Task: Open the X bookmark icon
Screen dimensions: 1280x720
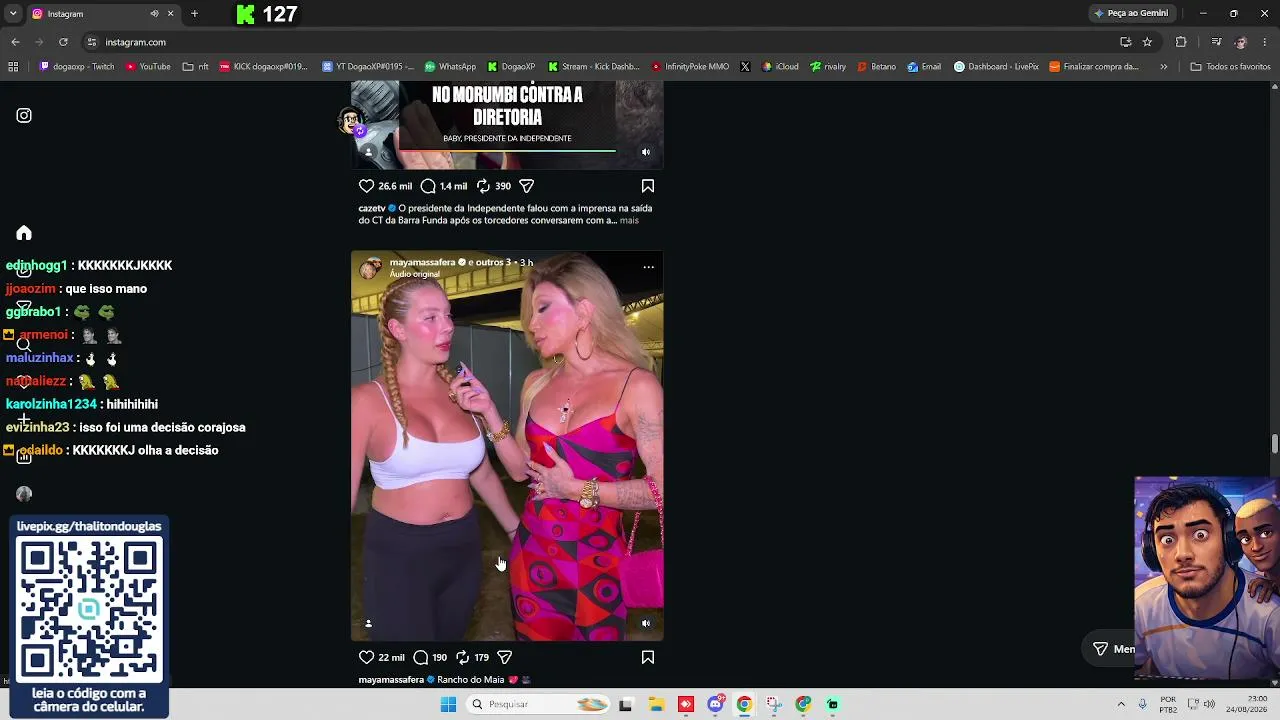Action: [x=745, y=67]
